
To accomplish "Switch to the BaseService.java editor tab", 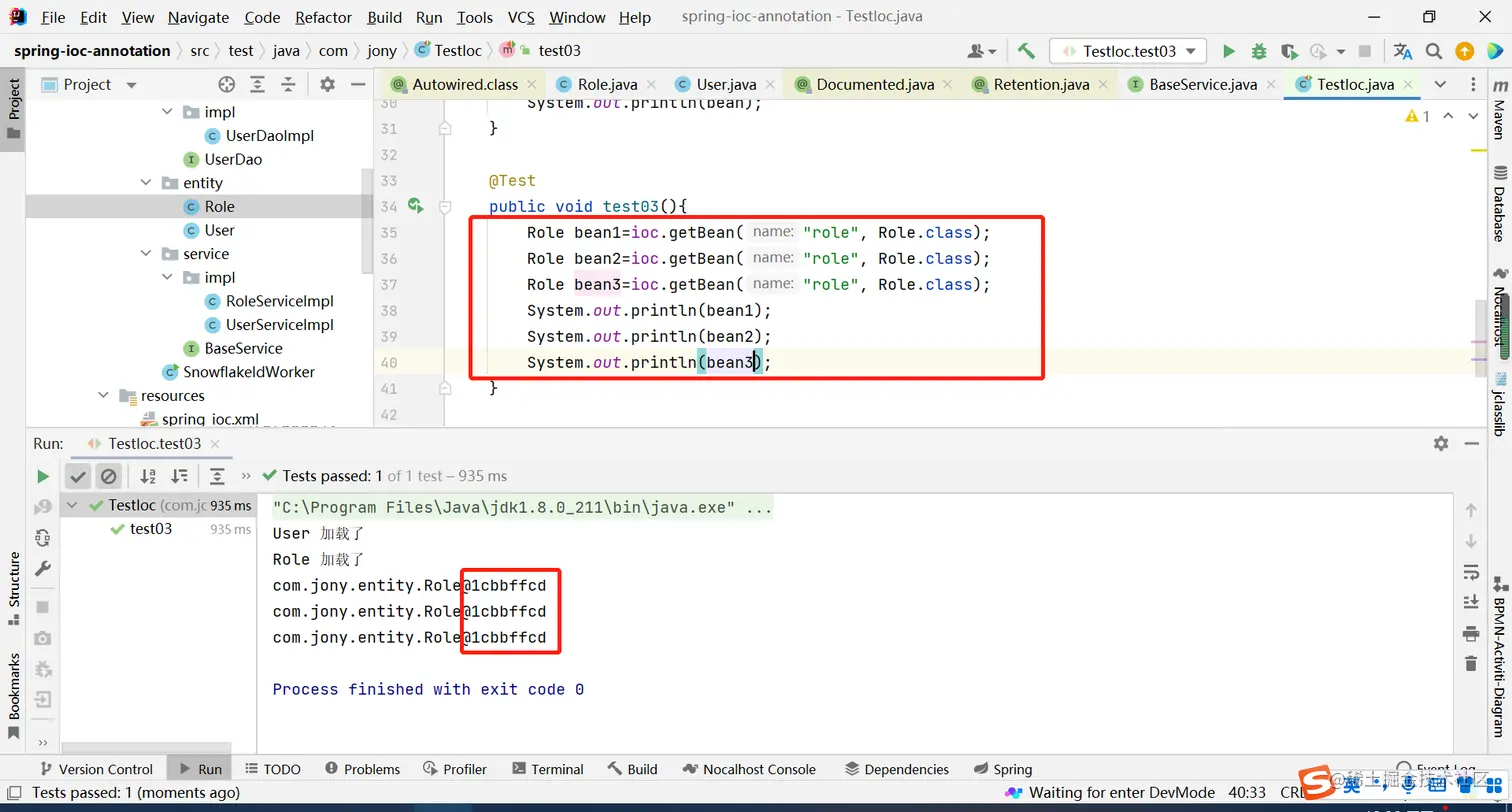I will coord(1202,84).
